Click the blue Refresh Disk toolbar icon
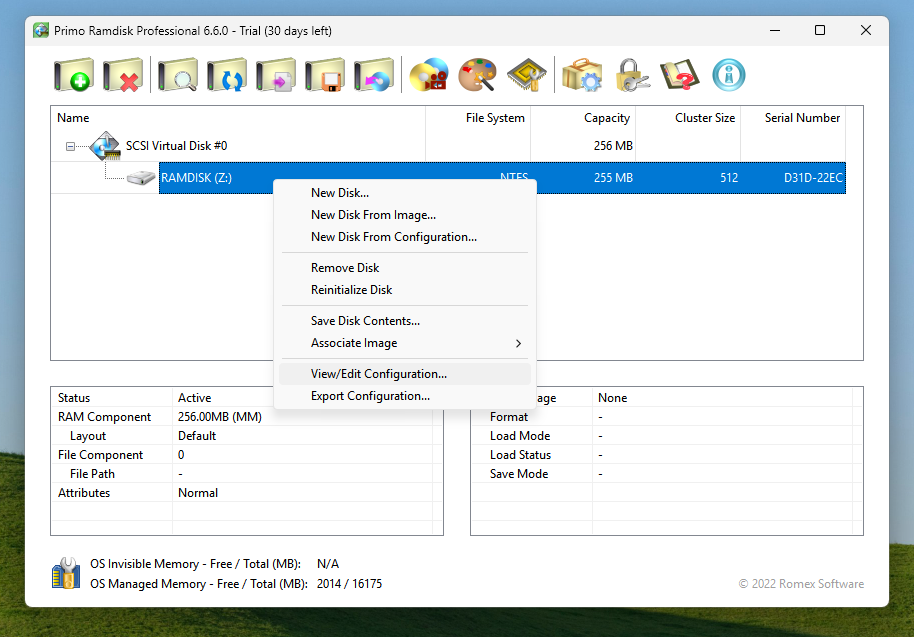This screenshot has height=637, width=914. tap(227, 74)
